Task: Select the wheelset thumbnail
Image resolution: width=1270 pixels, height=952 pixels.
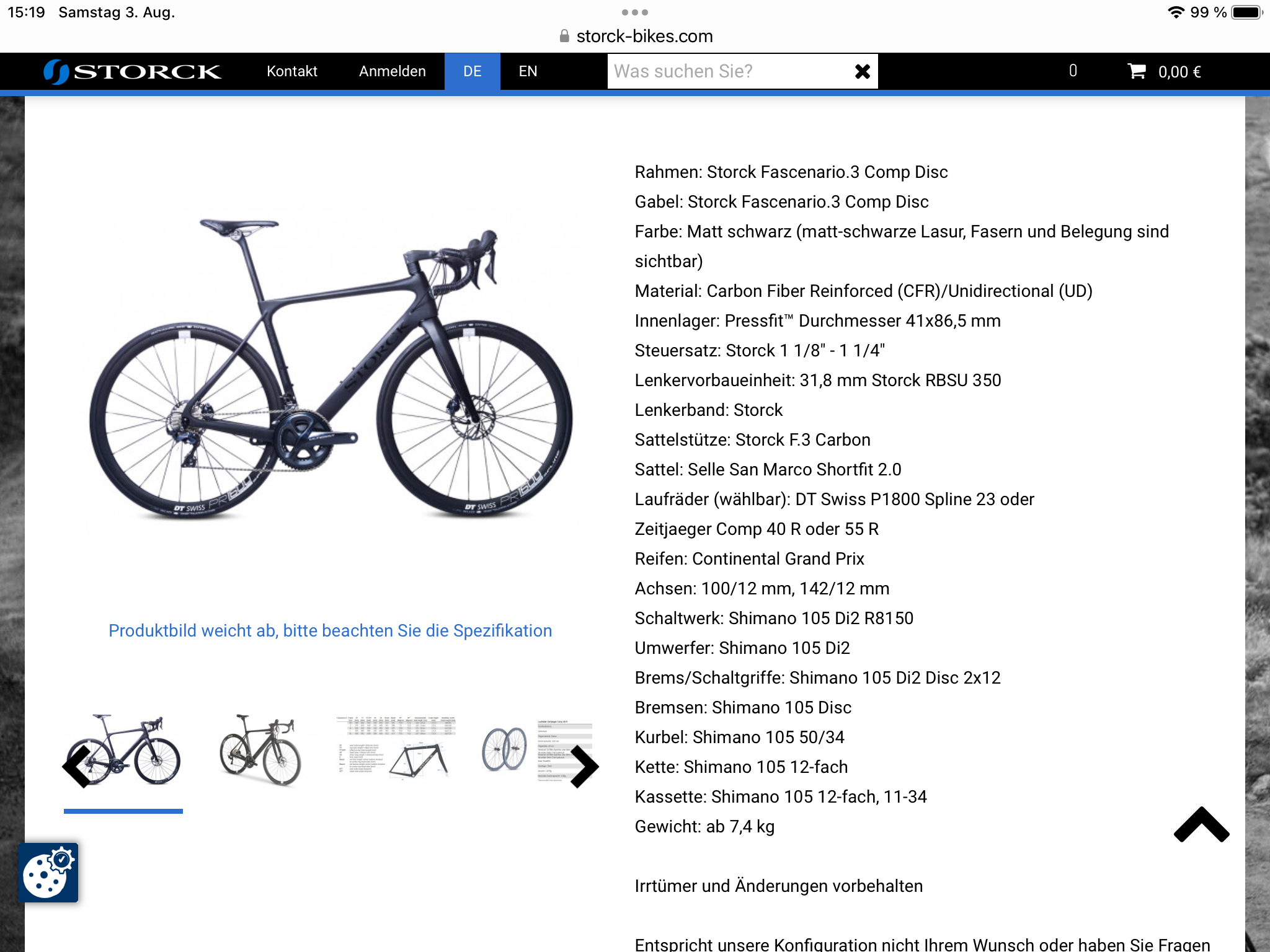Action: pyautogui.click(x=537, y=751)
